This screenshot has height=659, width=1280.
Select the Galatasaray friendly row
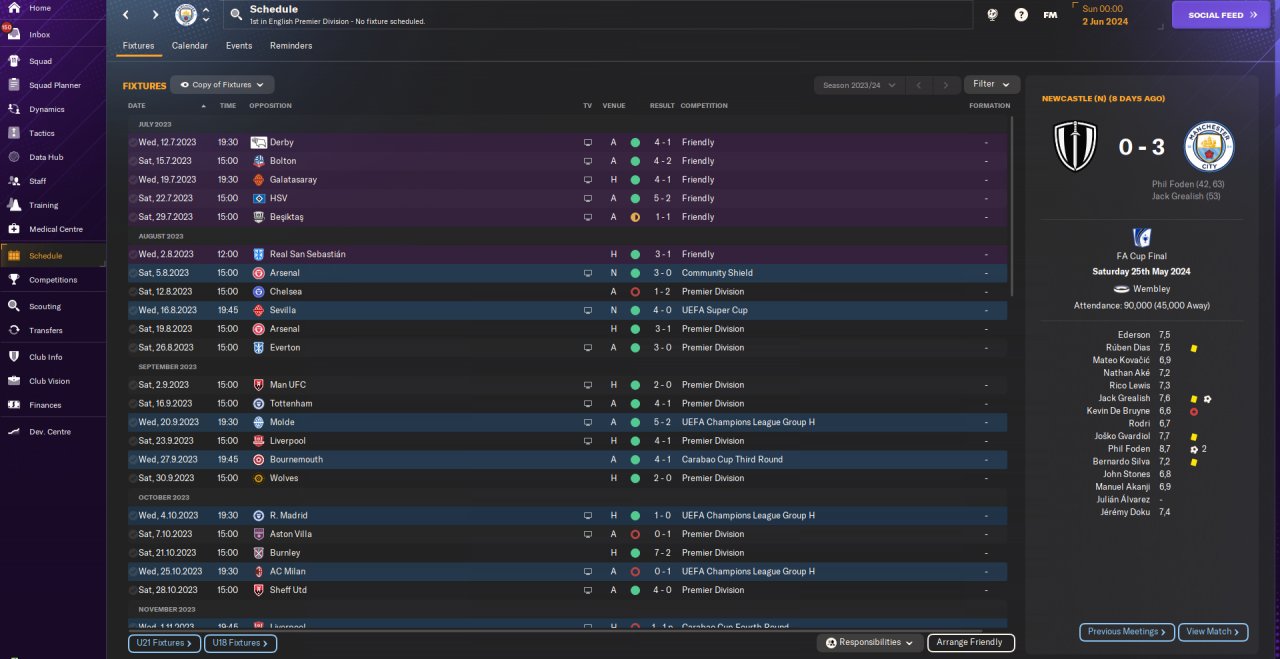coord(568,179)
